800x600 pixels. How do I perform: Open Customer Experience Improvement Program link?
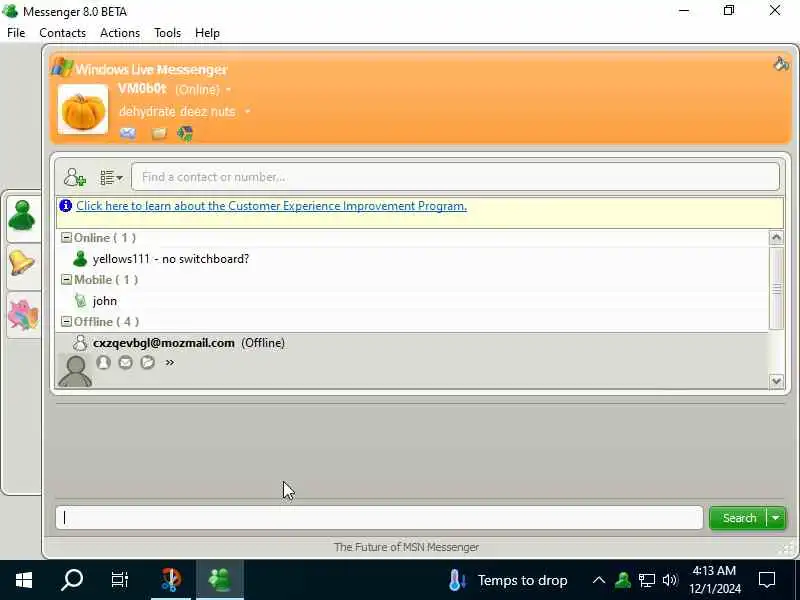[271, 206]
